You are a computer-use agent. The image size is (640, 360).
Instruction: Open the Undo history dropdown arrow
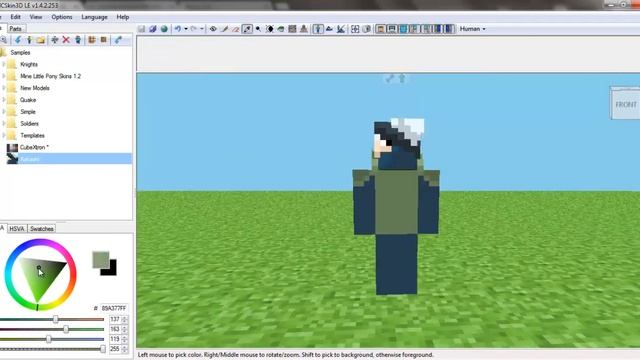pos(186,29)
